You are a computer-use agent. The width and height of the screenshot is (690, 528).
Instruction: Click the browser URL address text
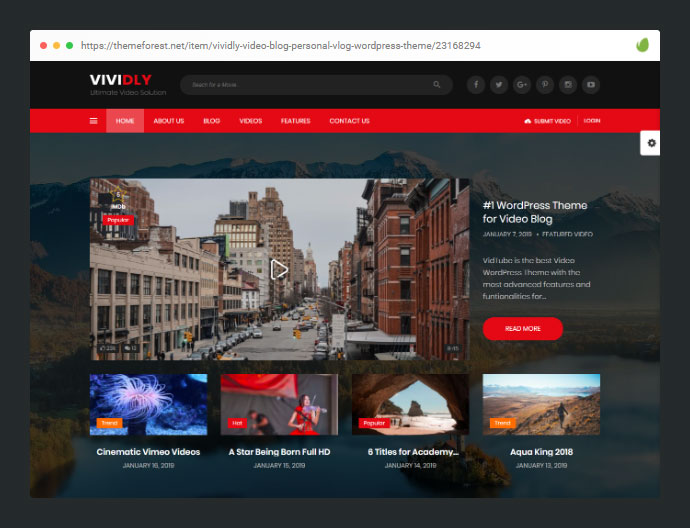pos(281,46)
